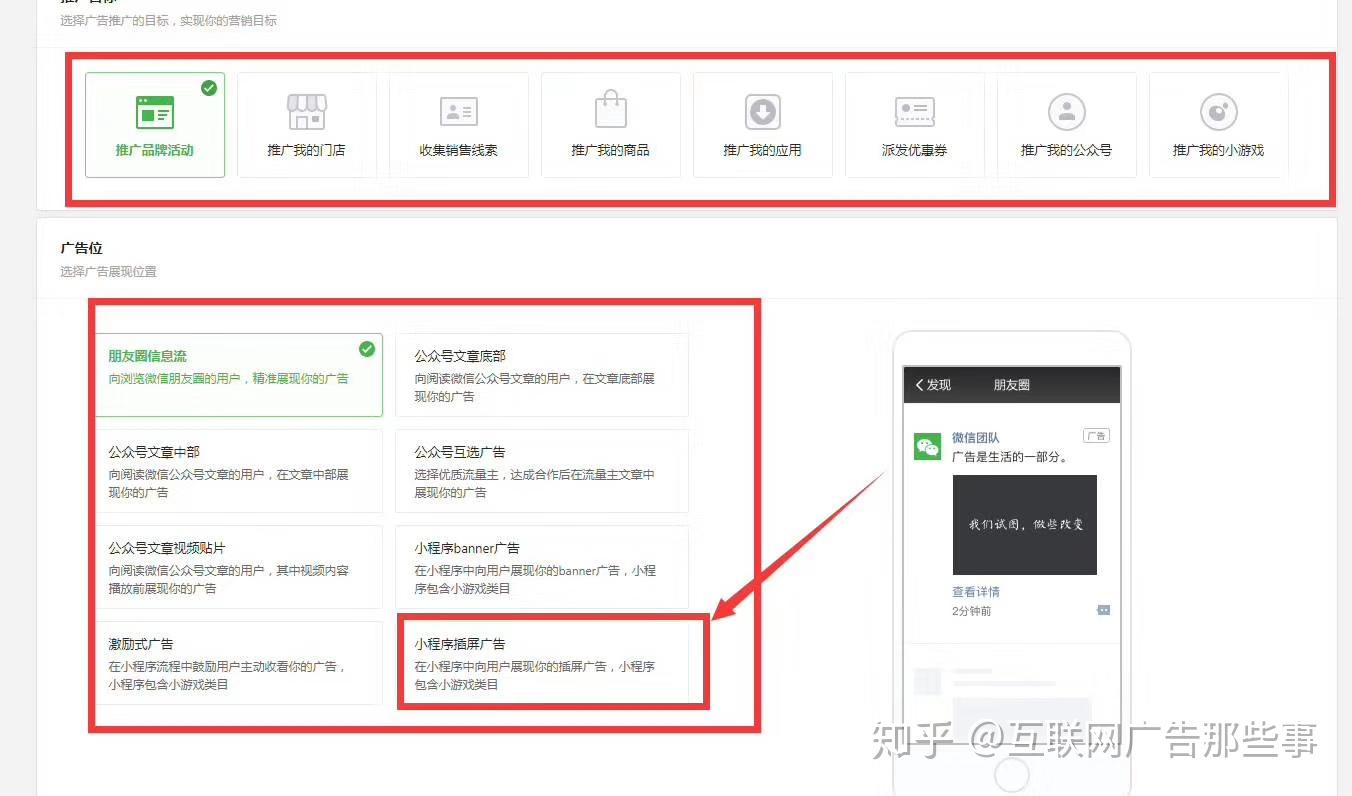Click the 广告是生活的一部分 text
The image size is (1352, 796).
click(x=1010, y=457)
